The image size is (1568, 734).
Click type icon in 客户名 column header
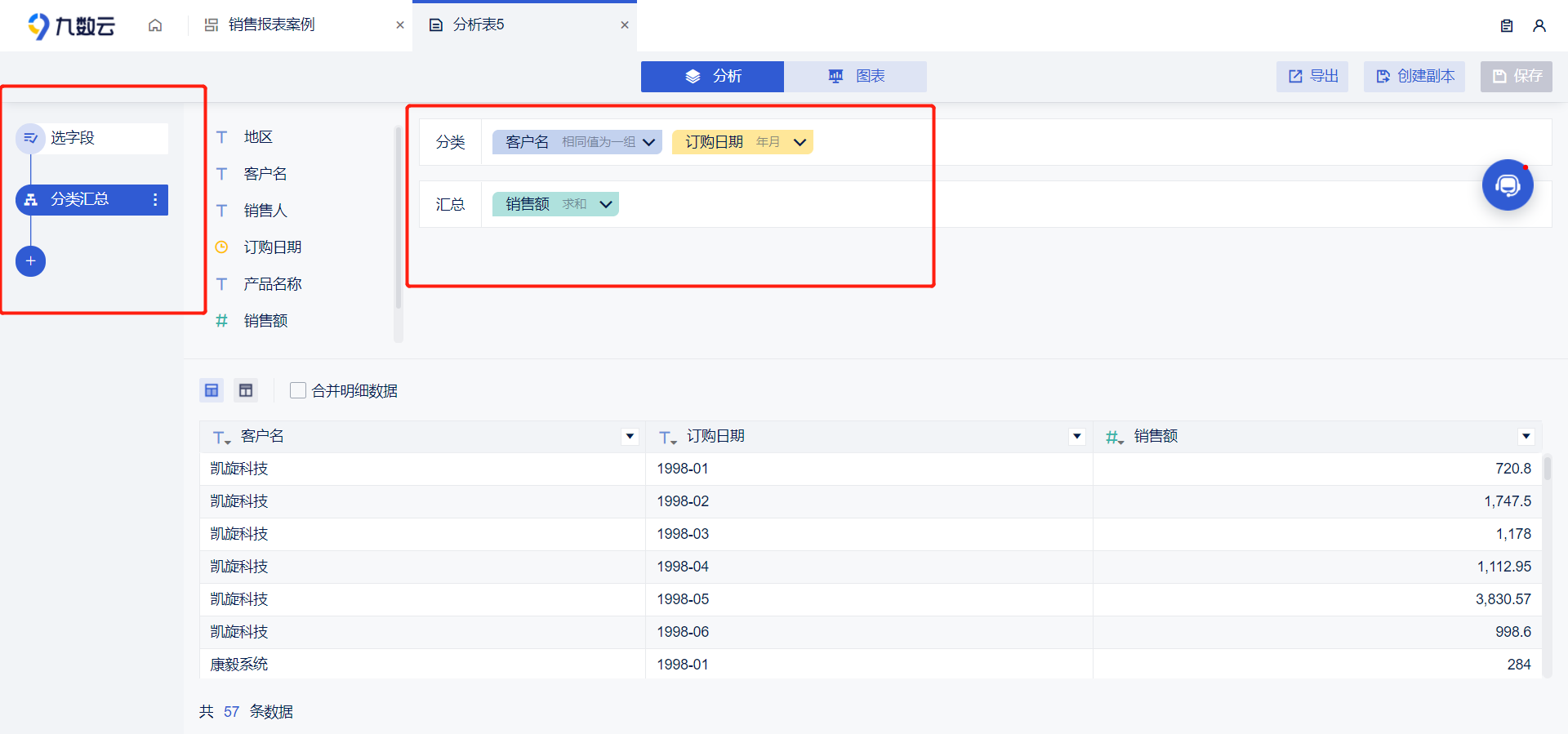click(221, 438)
